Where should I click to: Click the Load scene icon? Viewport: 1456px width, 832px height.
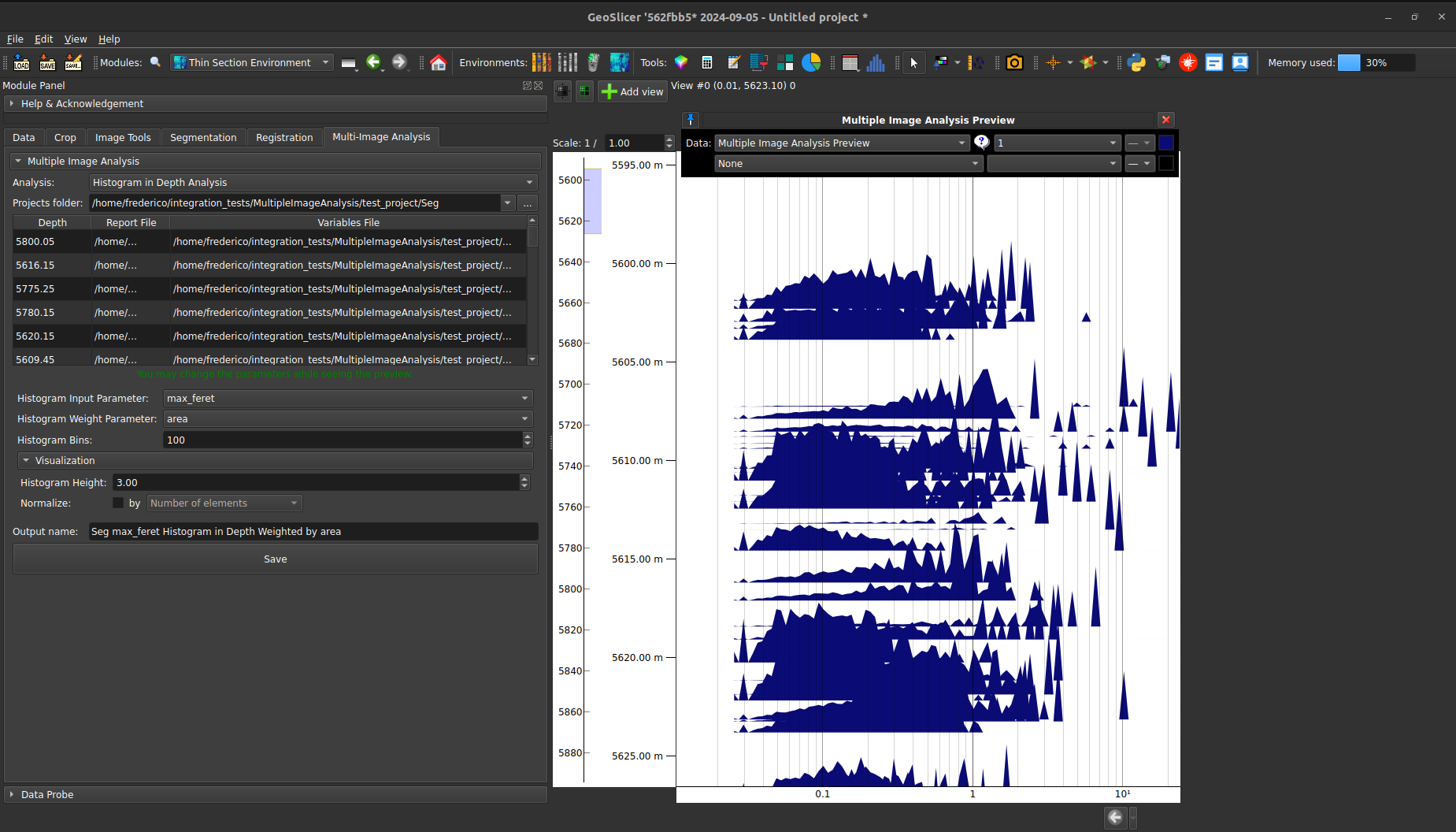21,63
